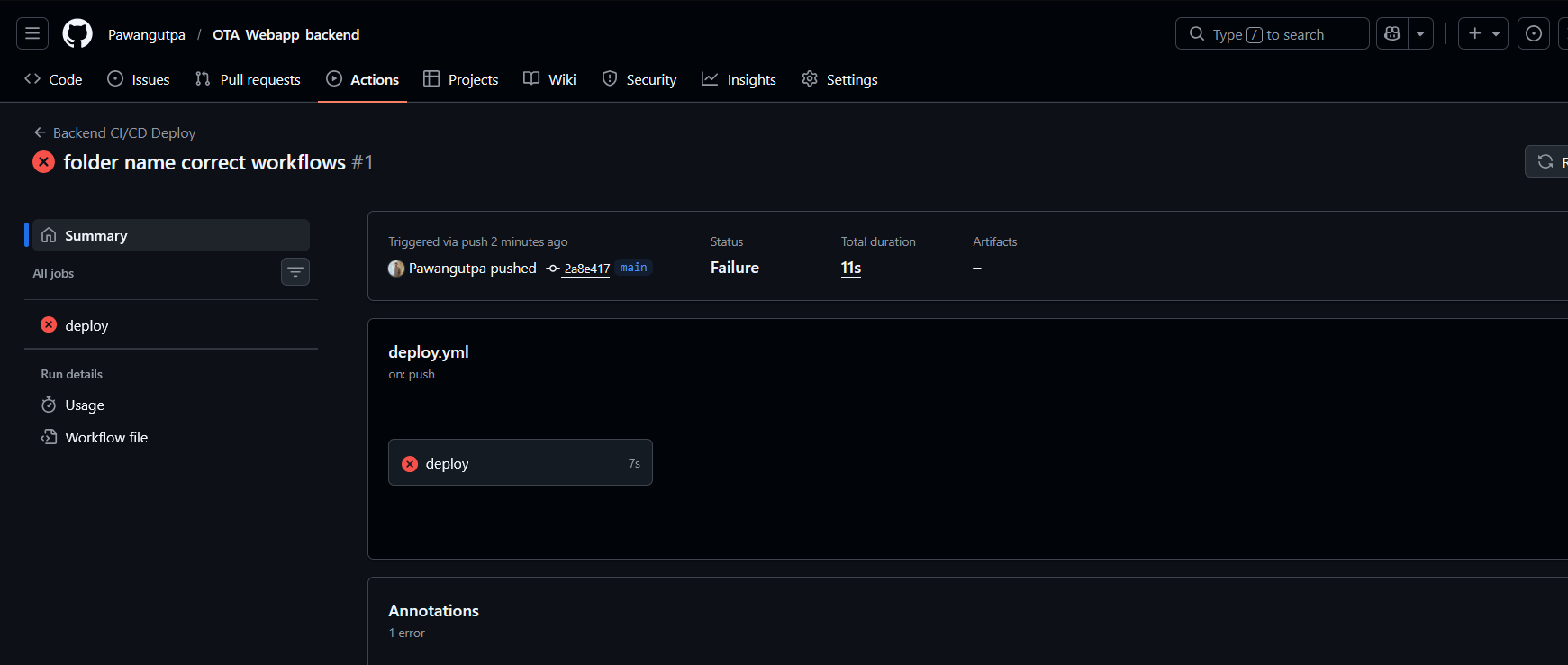Open commit 2a8e417 link
1568x665 pixels.
[587, 269]
